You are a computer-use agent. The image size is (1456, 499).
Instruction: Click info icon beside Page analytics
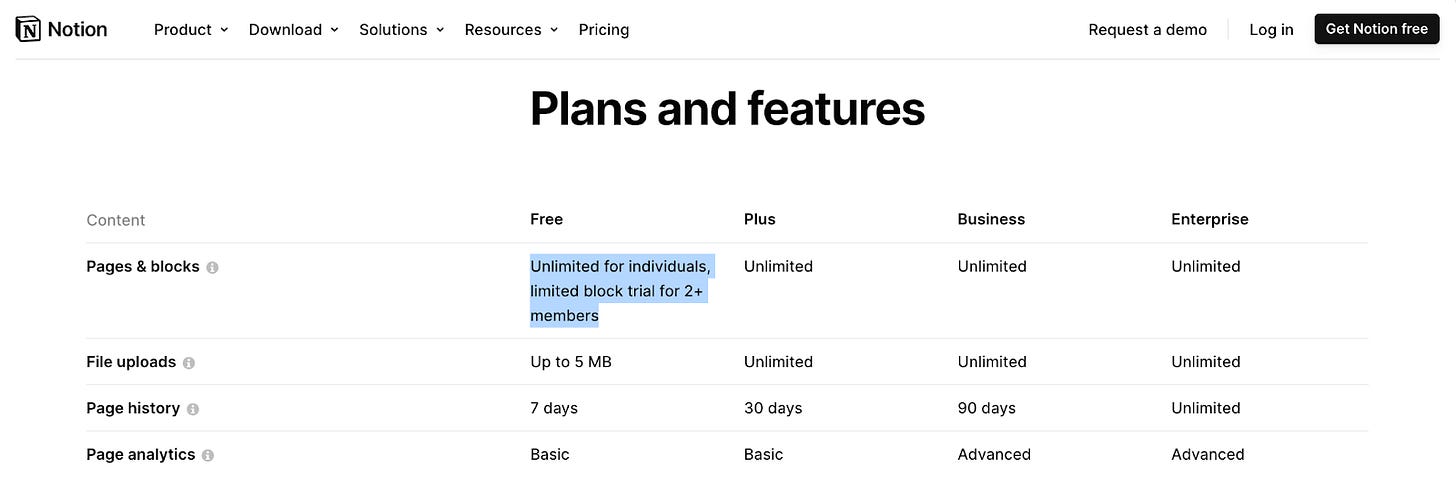coord(208,455)
